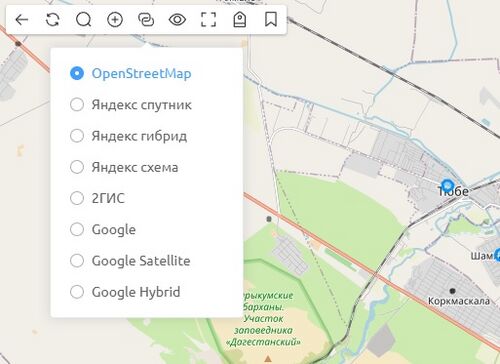Select the 2ГИС map option
This screenshot has height=364, width=500.
97,198
